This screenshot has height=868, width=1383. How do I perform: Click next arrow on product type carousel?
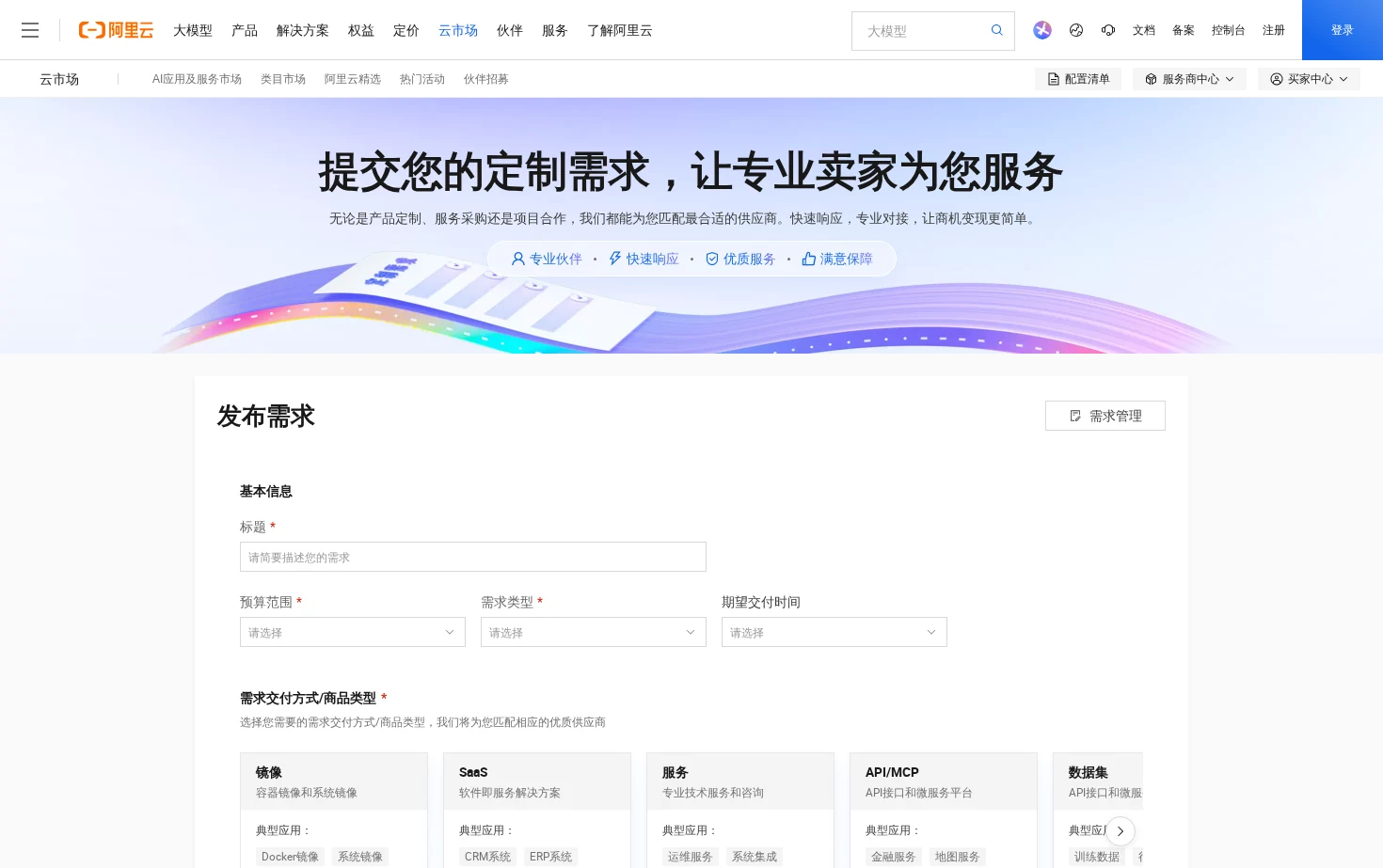coord(1120,831)
